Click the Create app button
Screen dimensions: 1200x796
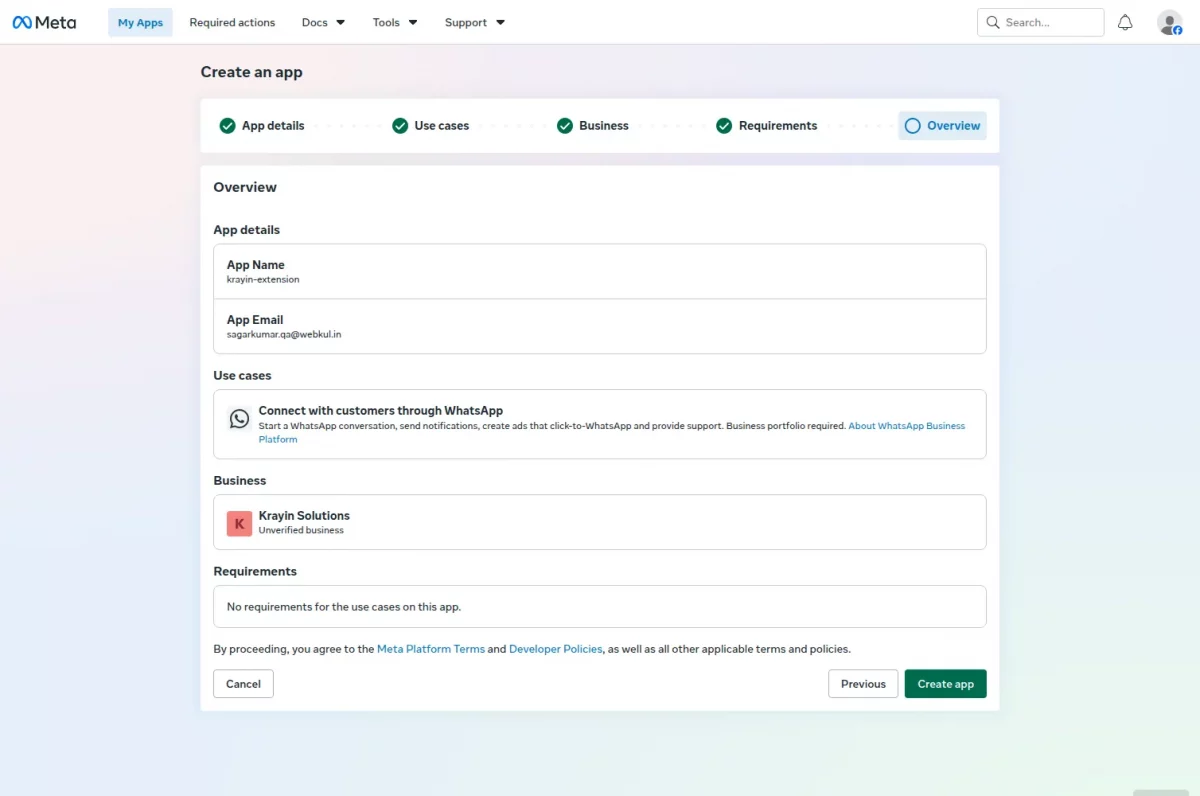pyautogui.click(x=945, y=684)
